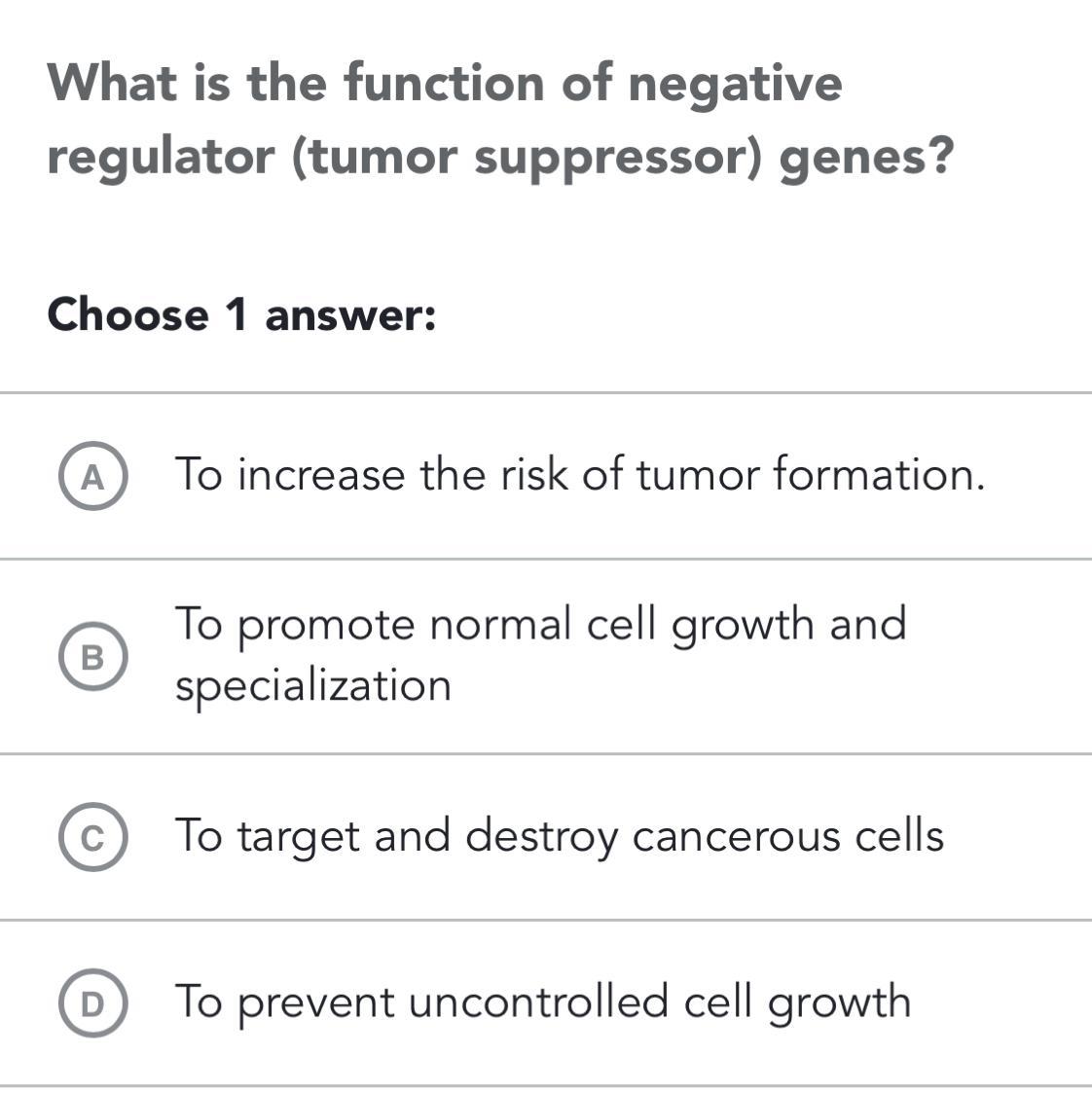Click the word 'destroy' in option C

tap(540, 836)
